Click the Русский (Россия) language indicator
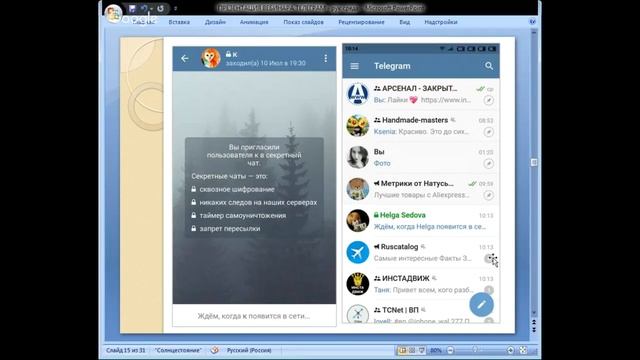 (249, 350)
